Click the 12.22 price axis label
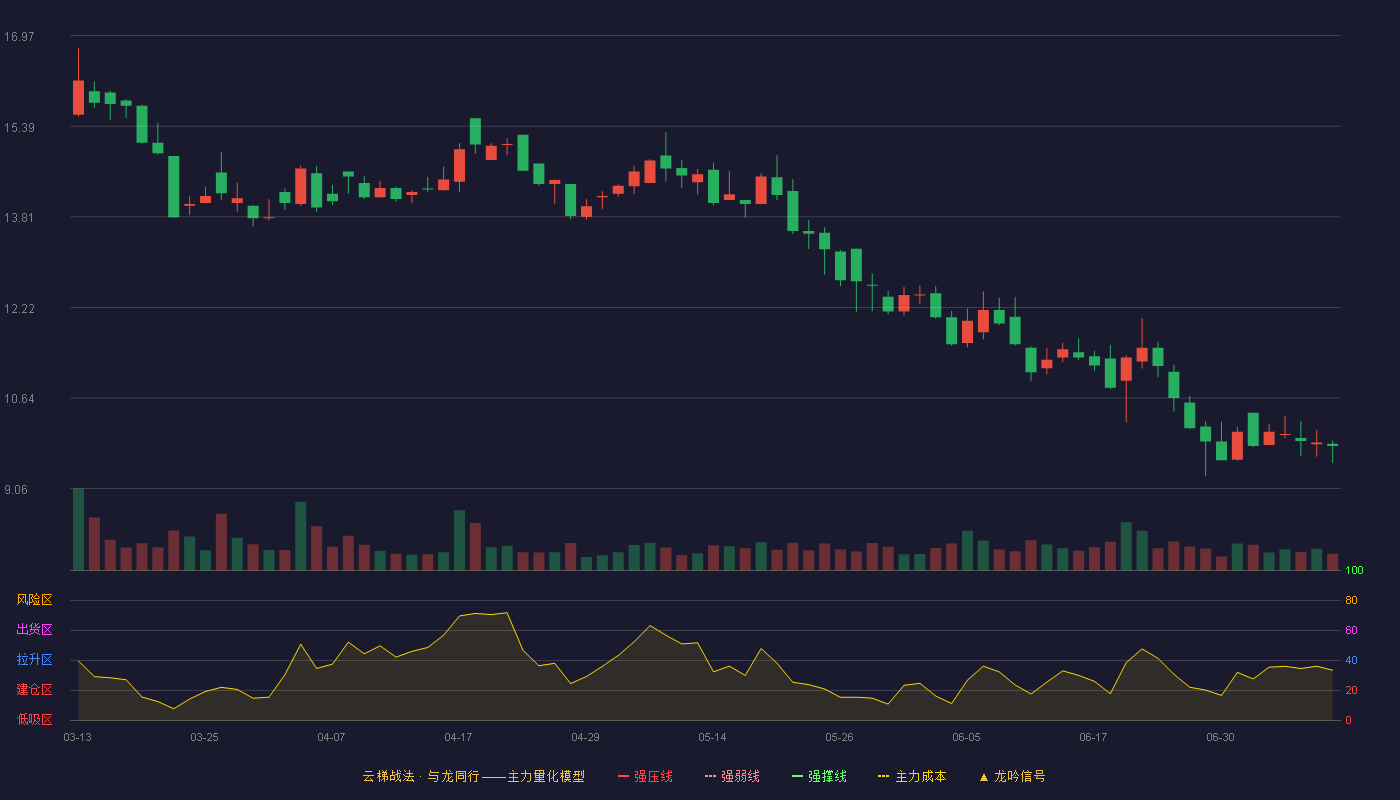 [19, 309]
